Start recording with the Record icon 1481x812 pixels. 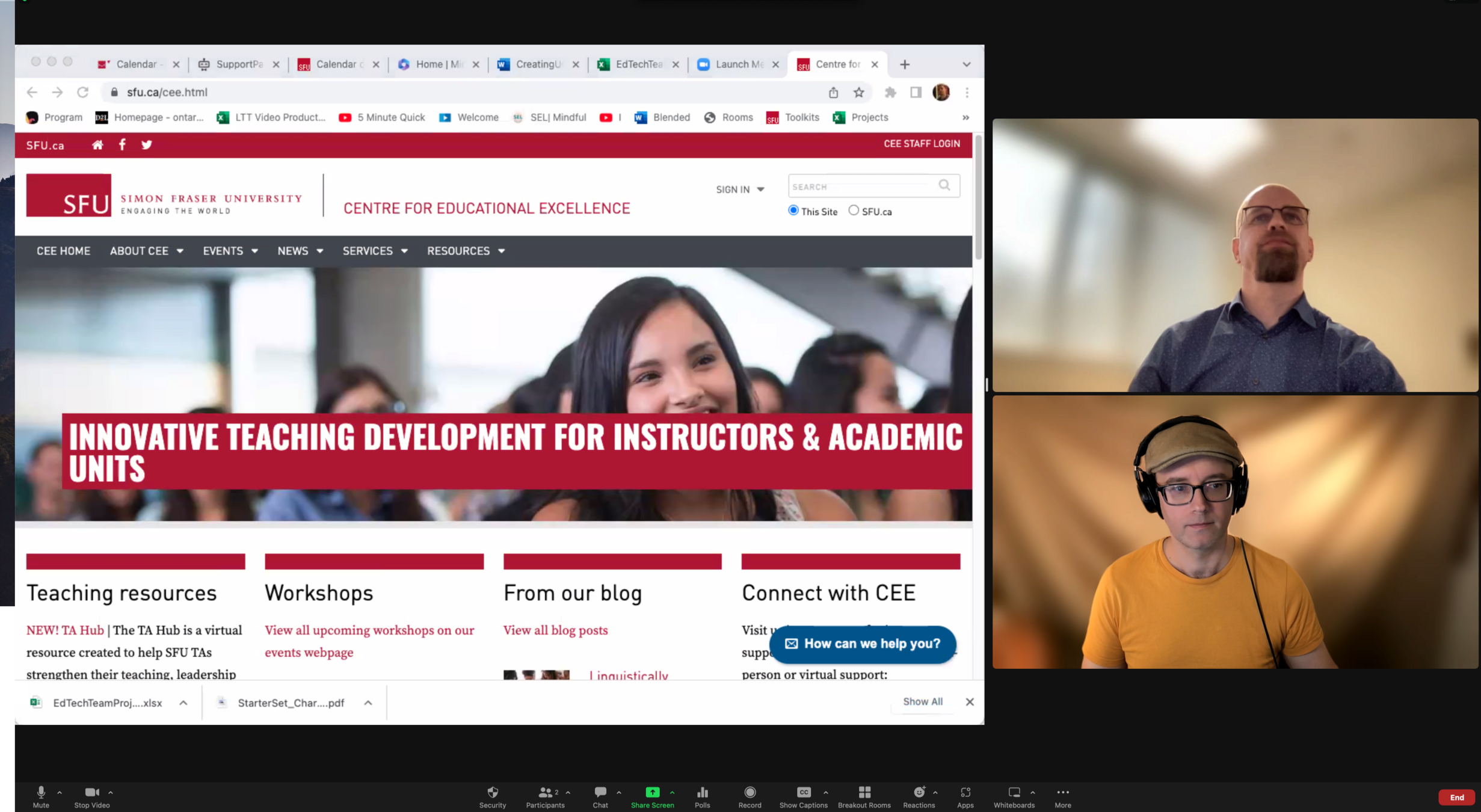(750, 792)
